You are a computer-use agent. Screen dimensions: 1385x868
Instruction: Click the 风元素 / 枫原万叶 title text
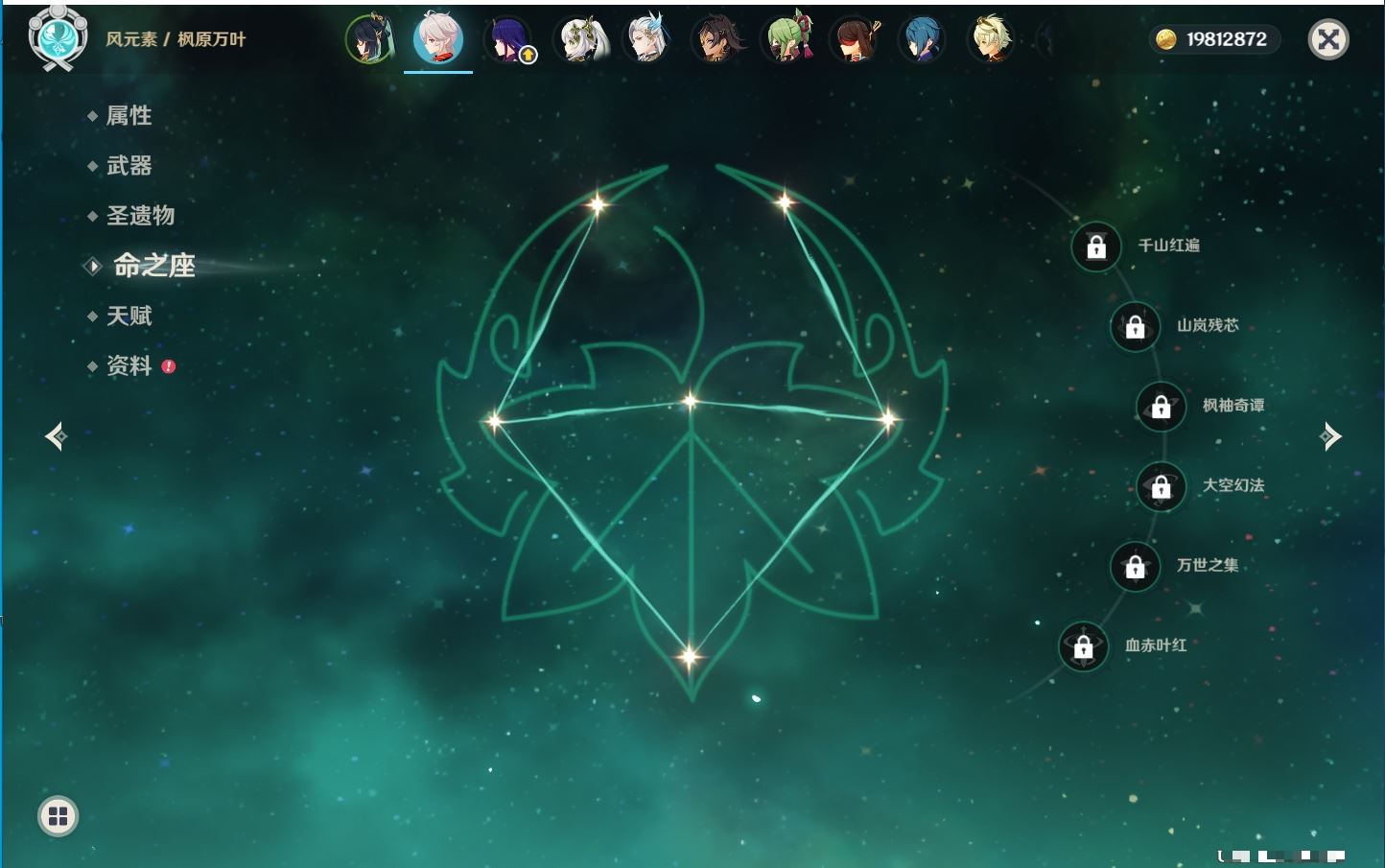(x=176, y=39)
